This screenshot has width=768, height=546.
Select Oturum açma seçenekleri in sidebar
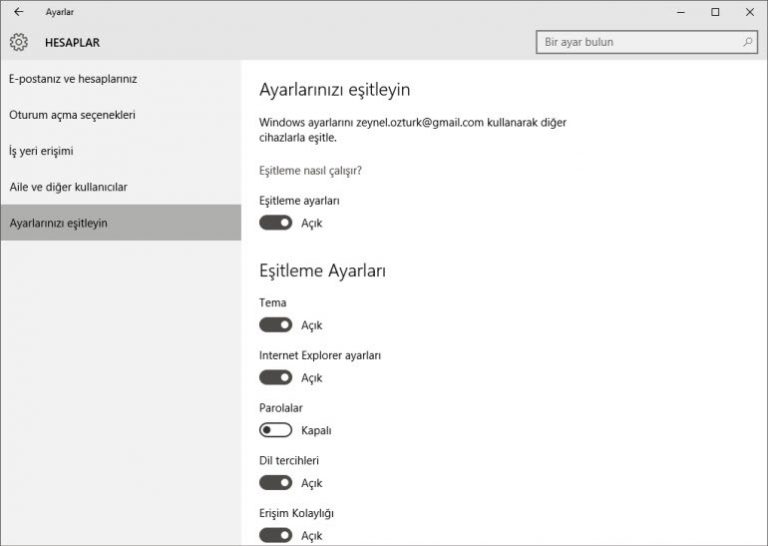point(72,115)
